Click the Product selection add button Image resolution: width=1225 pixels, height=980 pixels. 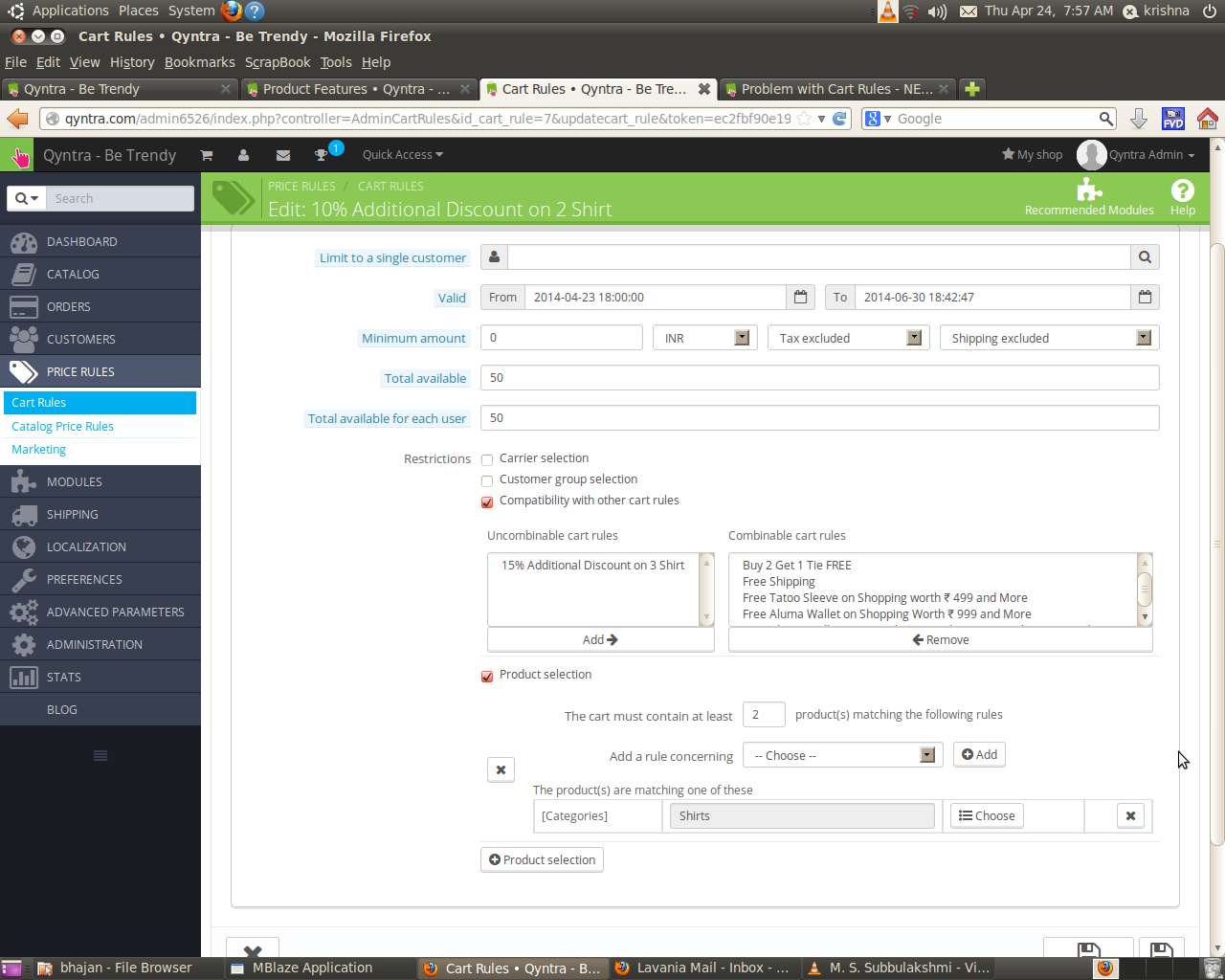point(542,859)
